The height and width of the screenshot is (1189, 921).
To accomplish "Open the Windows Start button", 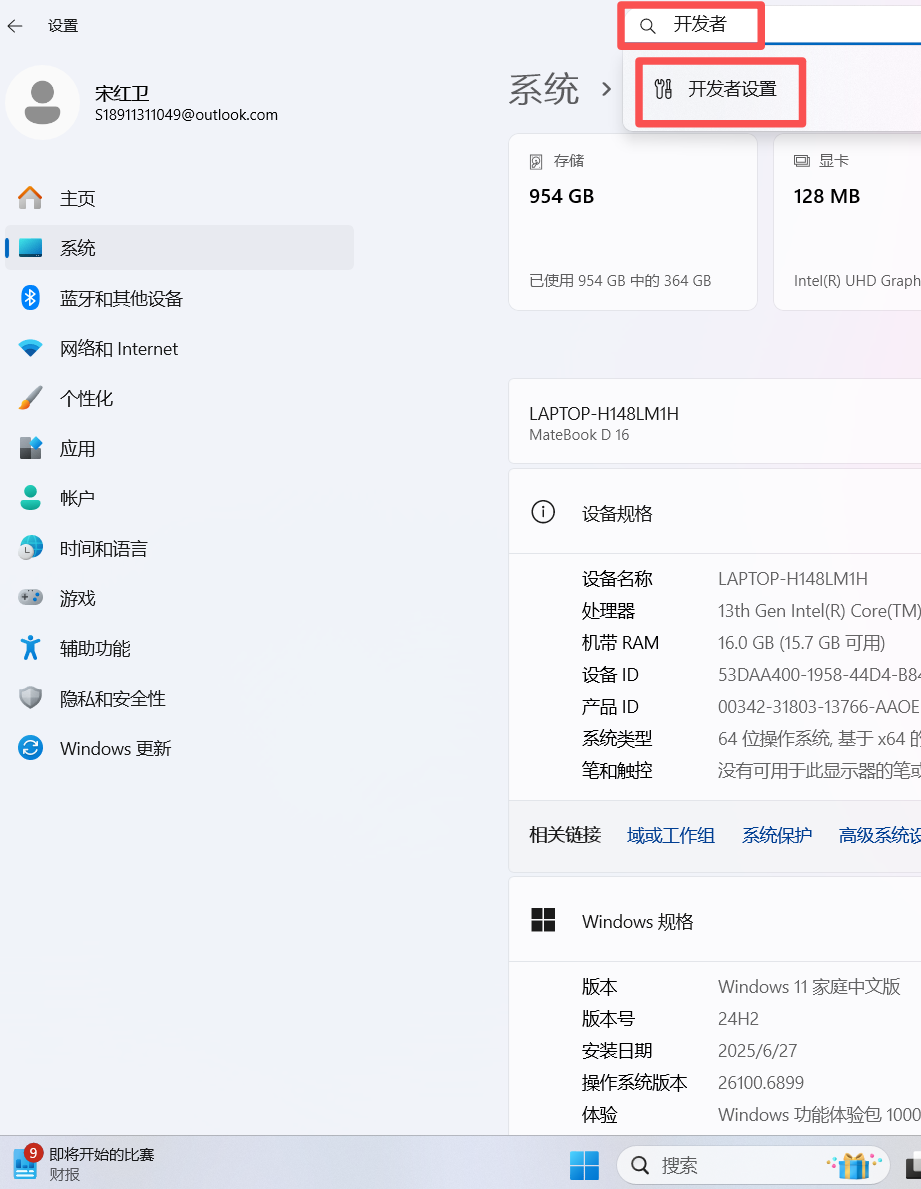I will coord(584,1165).
